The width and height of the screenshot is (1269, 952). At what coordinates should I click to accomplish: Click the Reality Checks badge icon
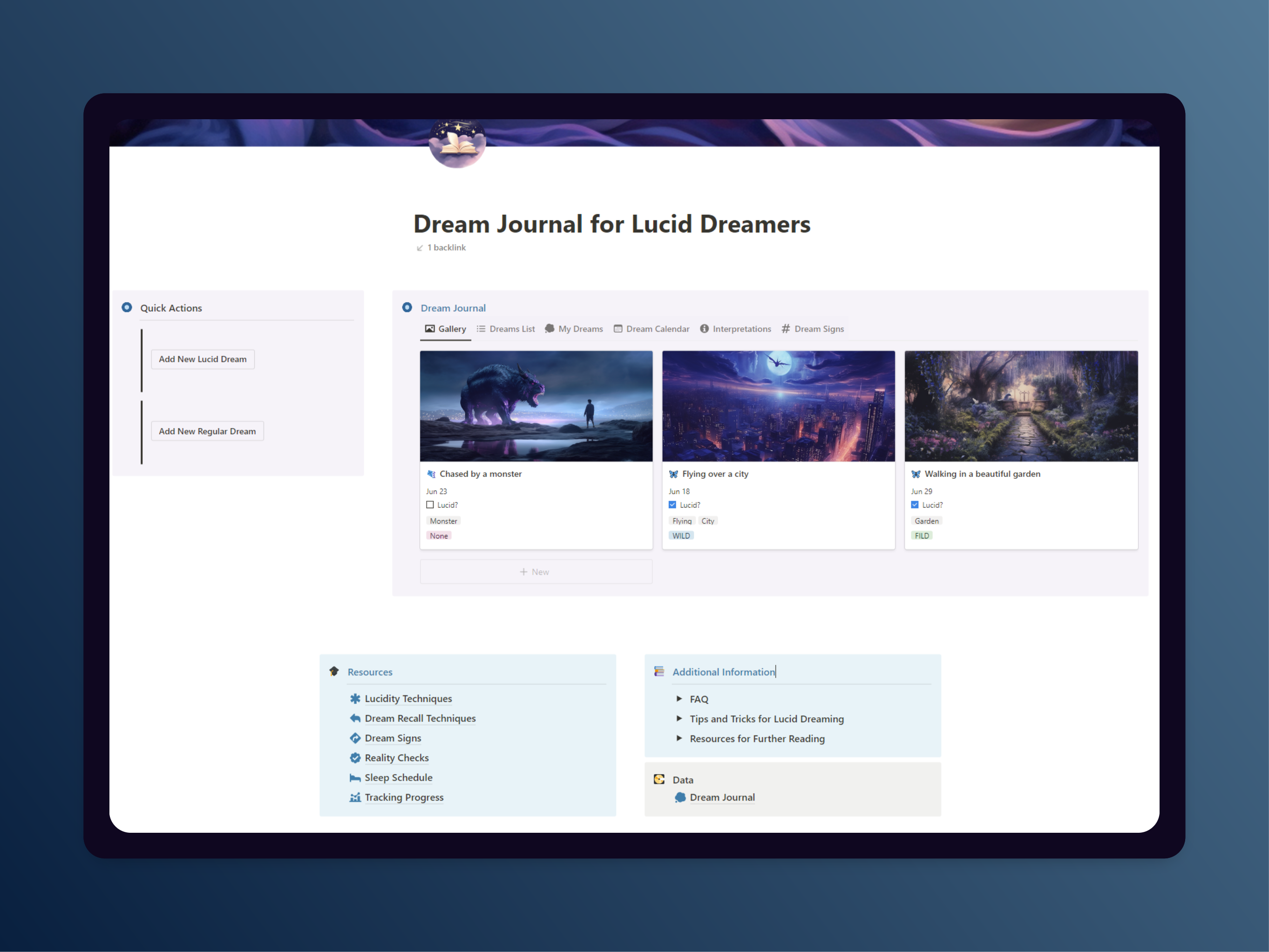[x=355, y=757]
